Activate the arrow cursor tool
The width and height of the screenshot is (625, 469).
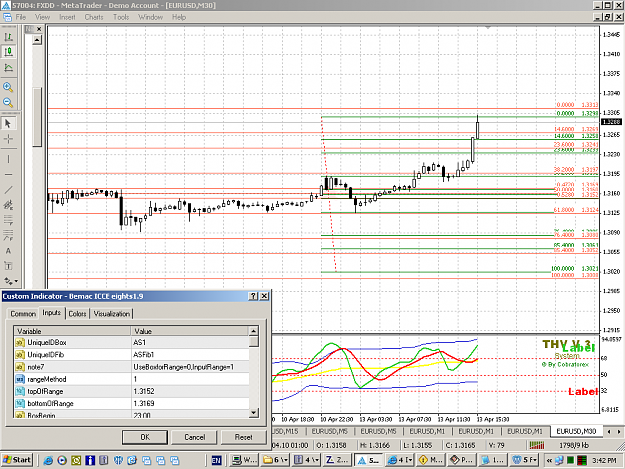click(8, 124)
